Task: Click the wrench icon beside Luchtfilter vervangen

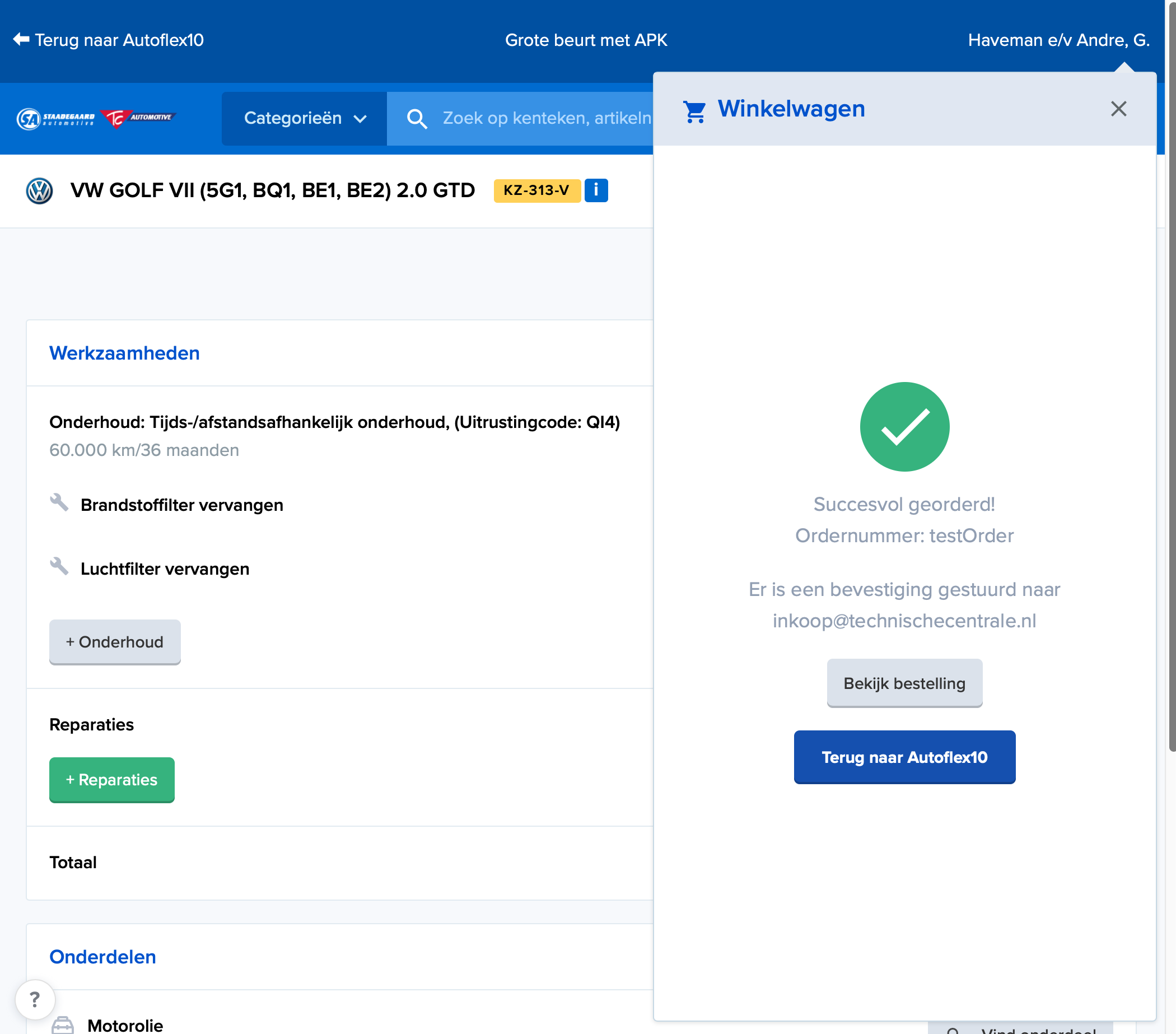Action: [59, 567]
